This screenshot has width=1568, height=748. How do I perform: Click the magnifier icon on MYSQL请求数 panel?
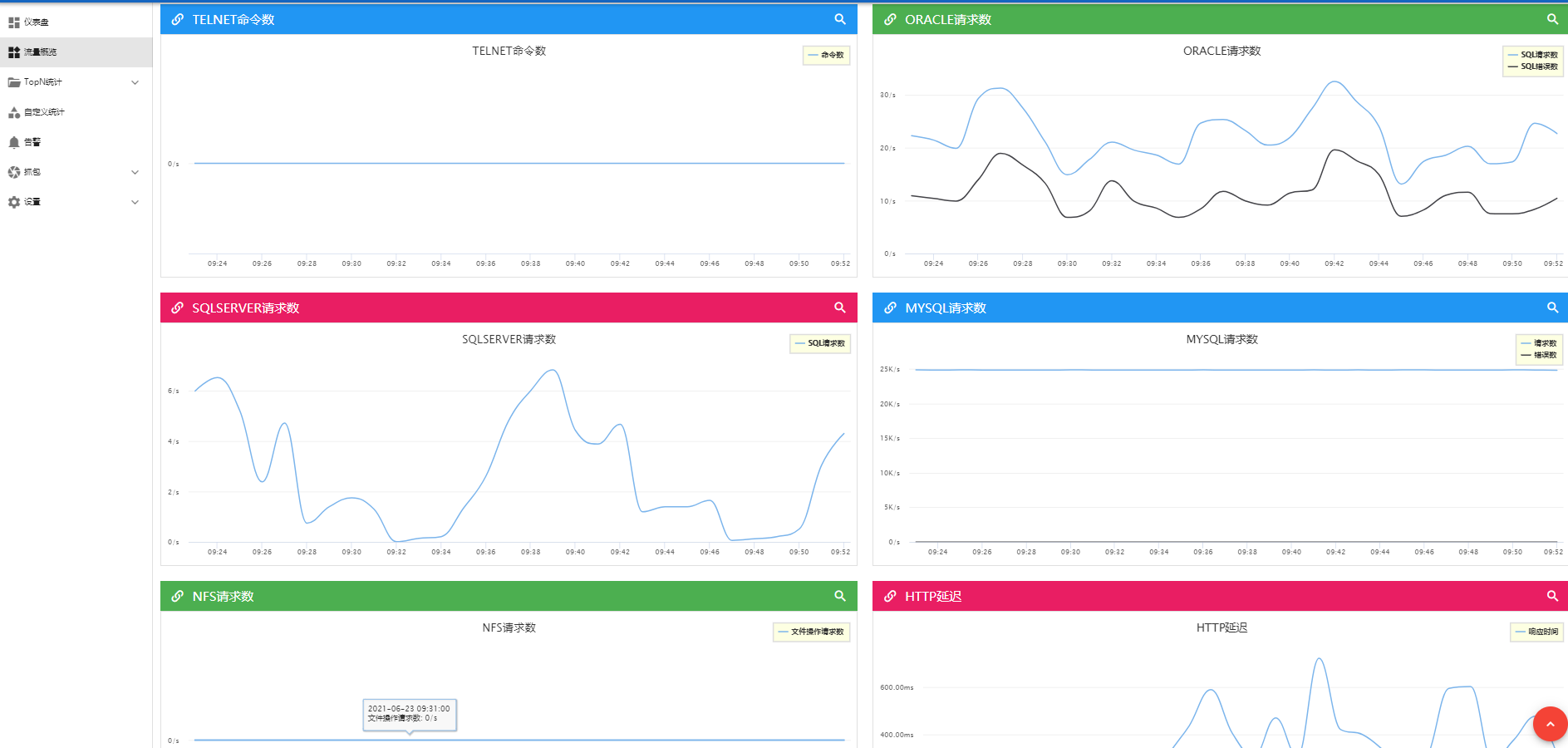tap(1552, 308)
